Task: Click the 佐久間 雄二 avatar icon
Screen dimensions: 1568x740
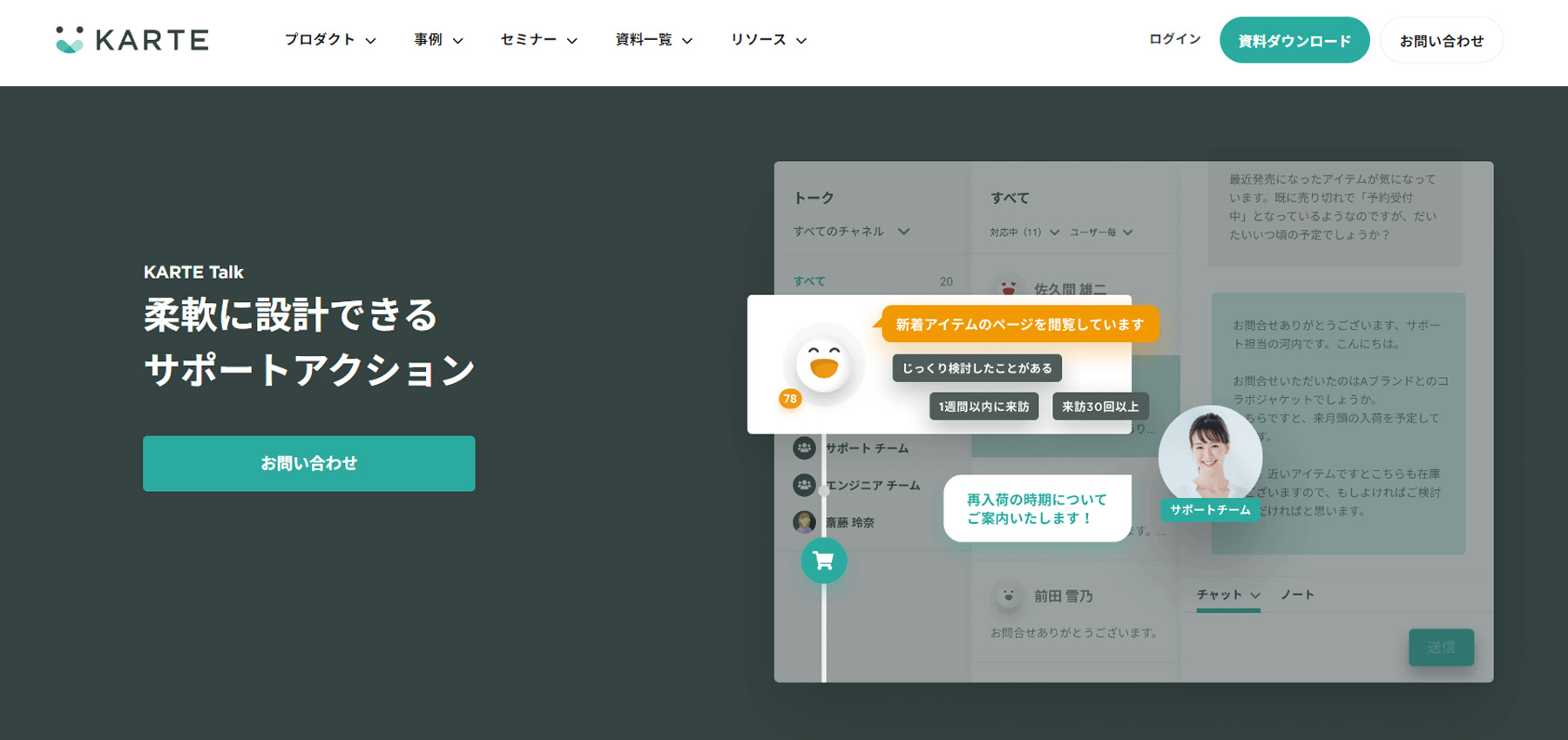Action: click(x=1008, y=286)
